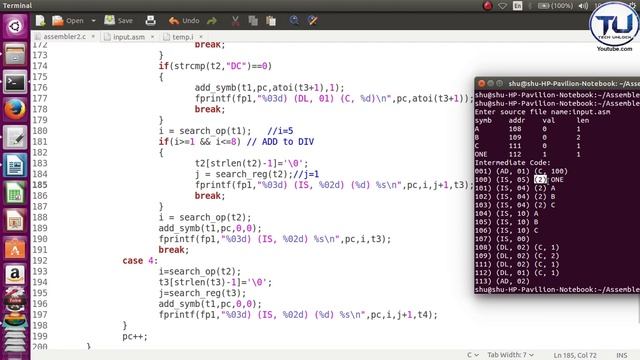
Task: Launch Firefox from the launcher
Action: pos(15,109)
